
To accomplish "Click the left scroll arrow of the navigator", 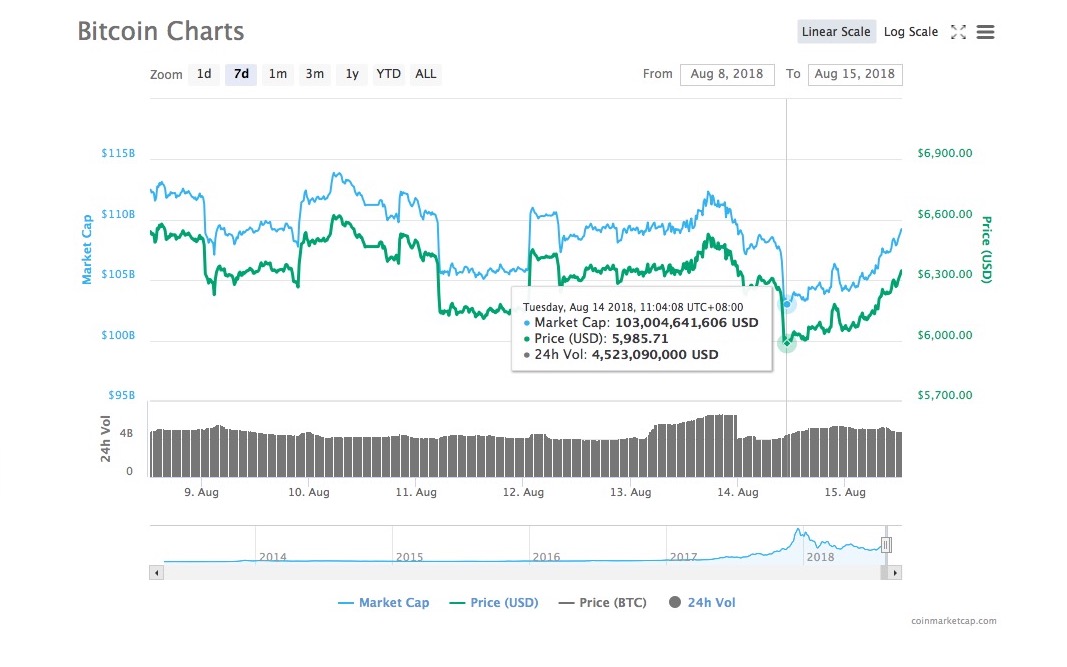I will 157,573.
